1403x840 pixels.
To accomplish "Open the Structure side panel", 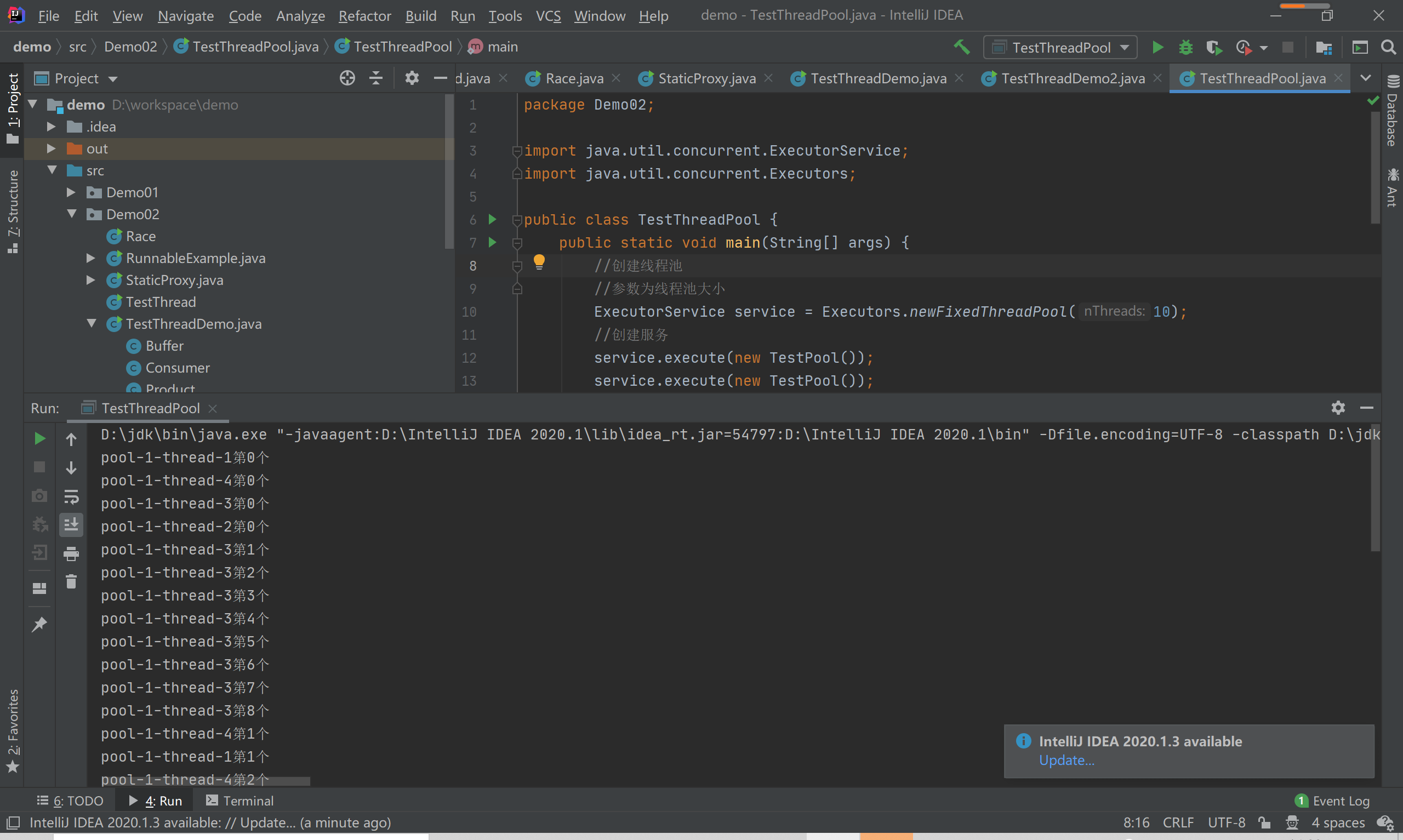I will point(13,211).
